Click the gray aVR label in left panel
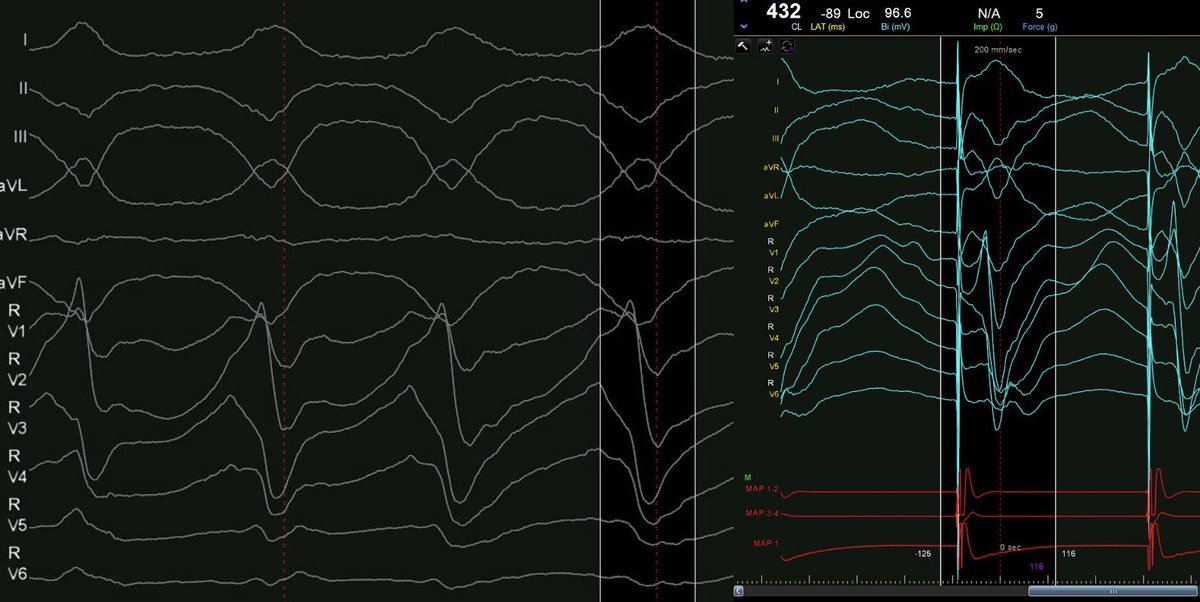Image resolution: width=1200 pixels, height=602 pixels. pyautogui.click(x=14, y=235)
